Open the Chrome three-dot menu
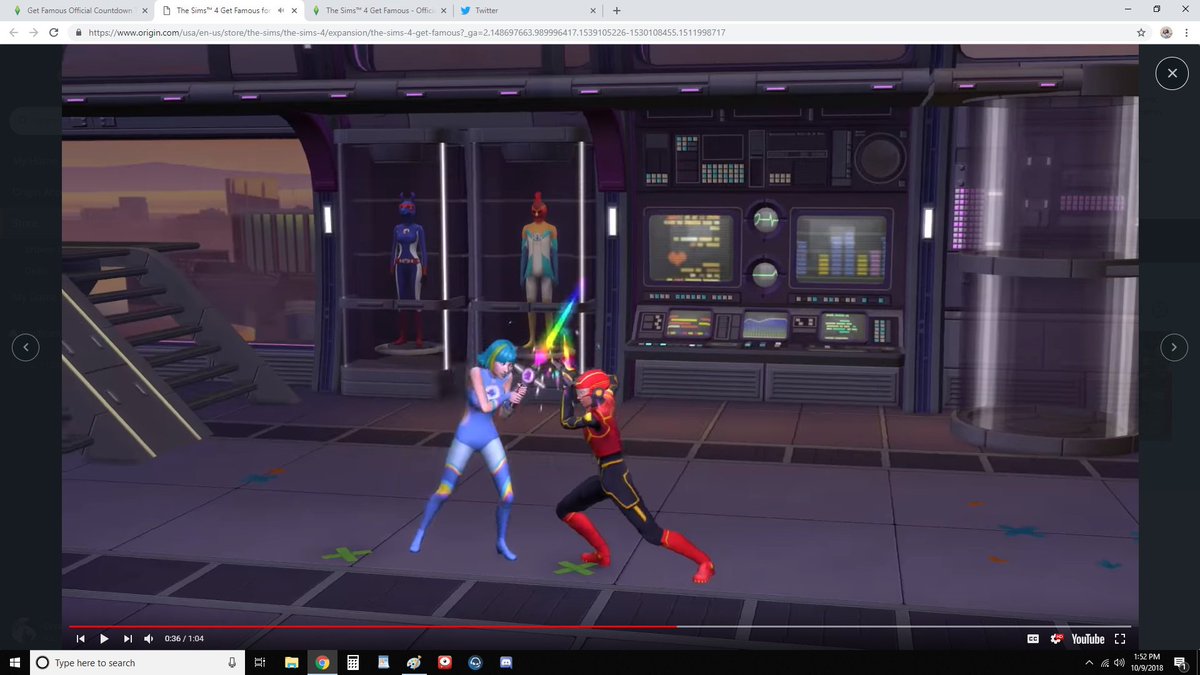 click(x=1188, y=32)
